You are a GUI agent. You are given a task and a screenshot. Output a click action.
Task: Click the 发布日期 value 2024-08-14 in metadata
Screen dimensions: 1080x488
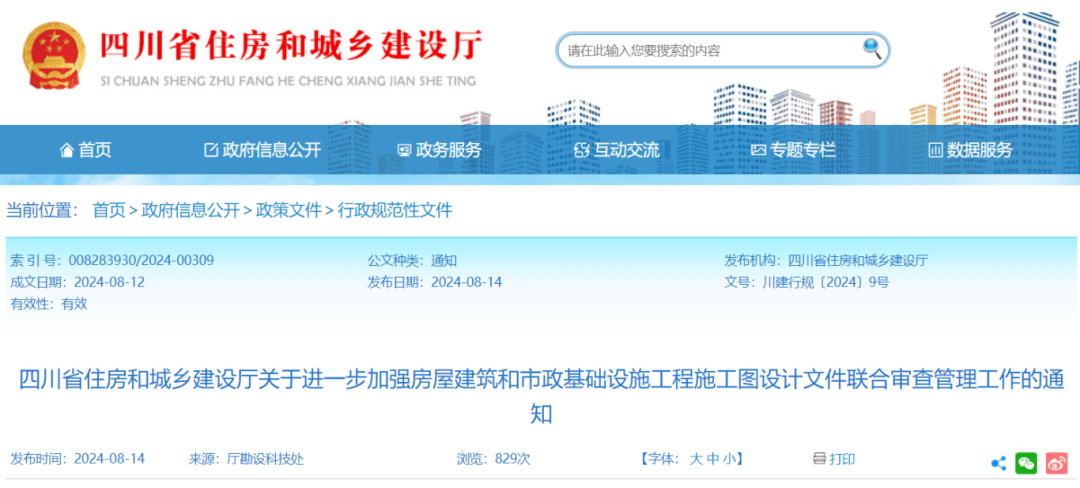[466, 282]
